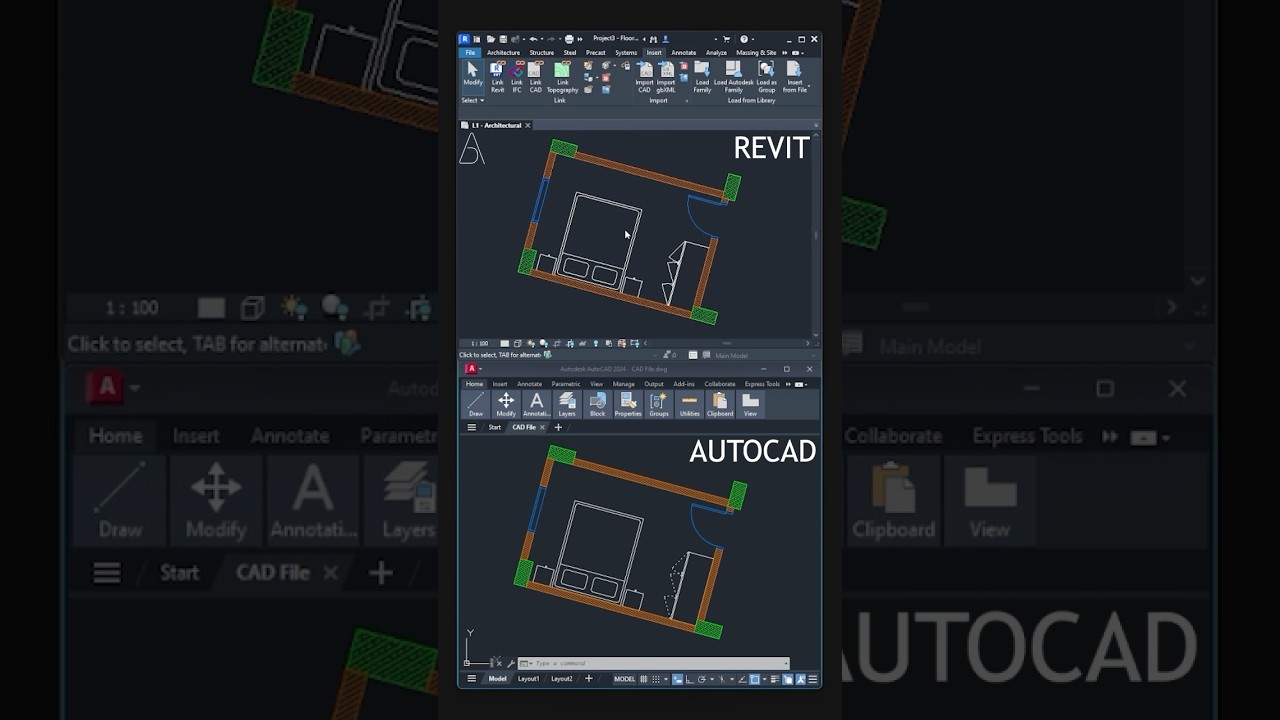Close the L1 - Architectural view tab
The height and width of the screenshot is (720, 1280).
528,125
